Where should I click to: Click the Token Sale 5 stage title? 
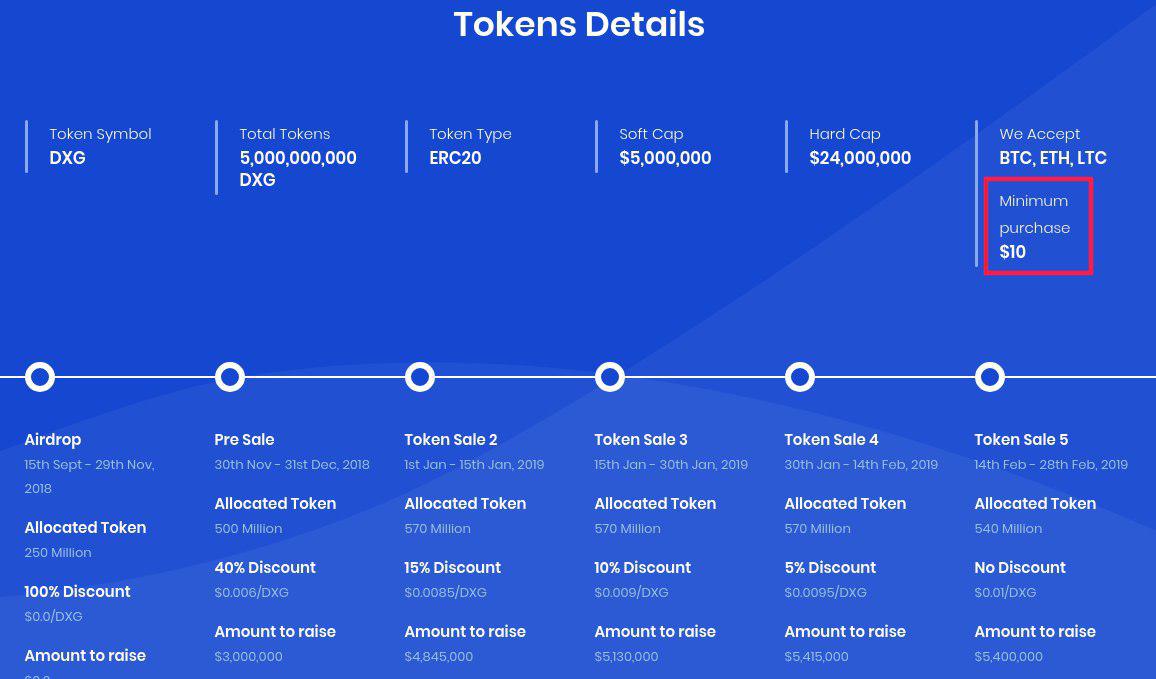tap(1021, 439)
